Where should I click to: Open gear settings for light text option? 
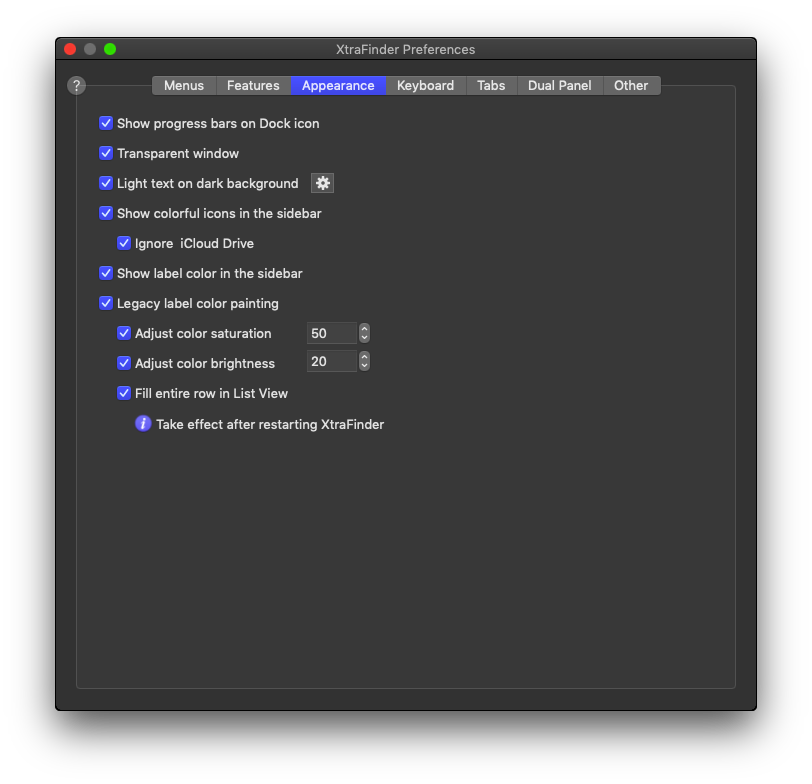[x=322, y=183]
